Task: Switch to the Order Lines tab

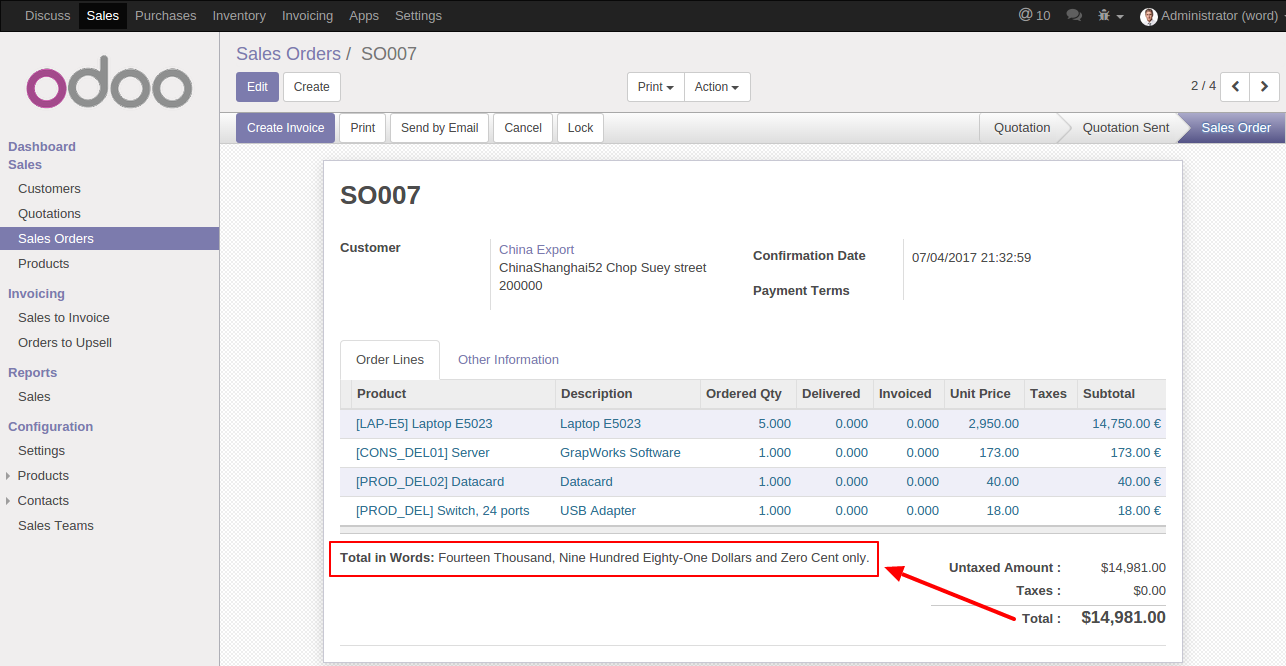Action: [x=390, y=360]
